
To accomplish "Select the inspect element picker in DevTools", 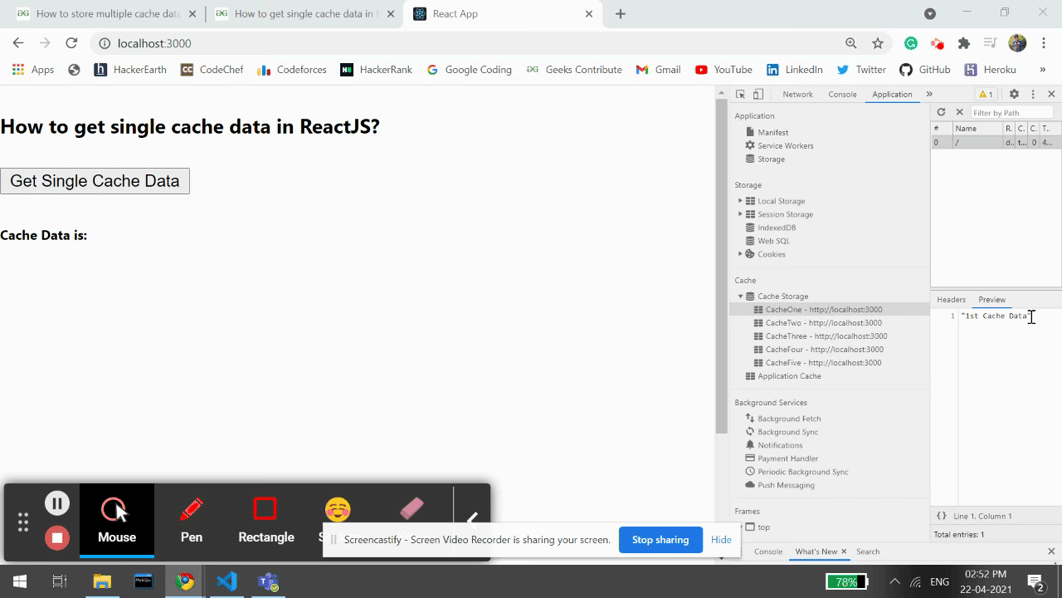I will click(x=740, y=94).
